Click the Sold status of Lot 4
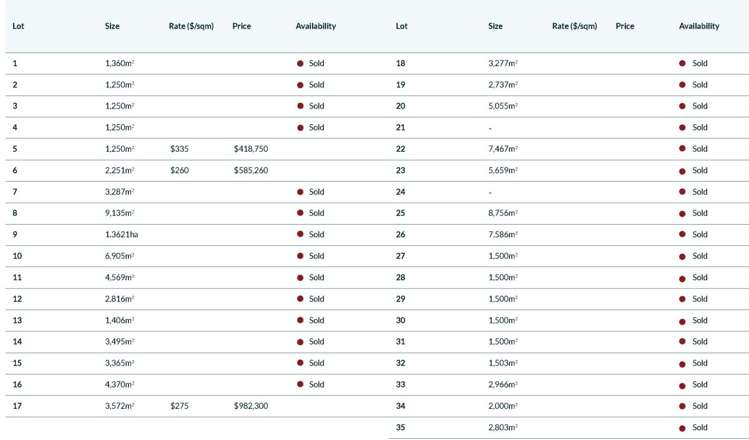749x440 pixels. pos(310,128)
